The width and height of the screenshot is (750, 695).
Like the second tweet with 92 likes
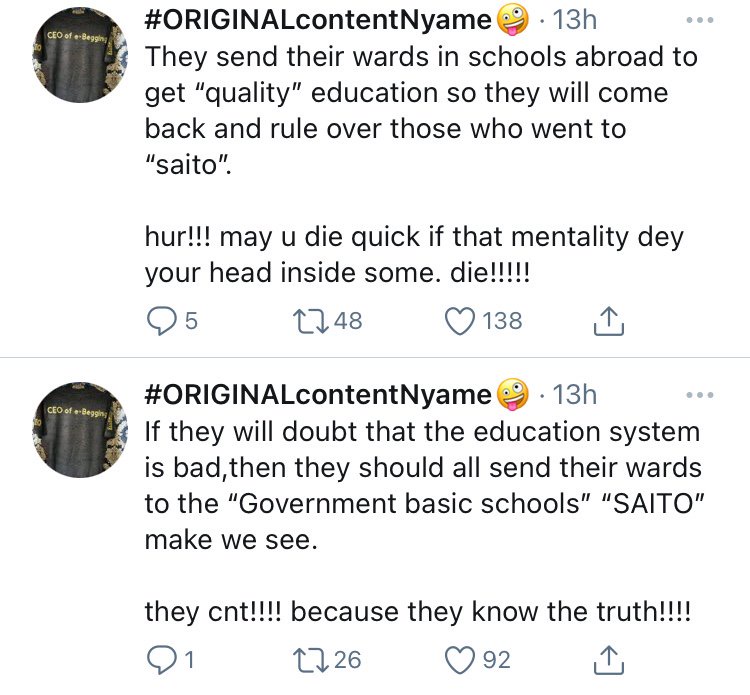point(459,660)
